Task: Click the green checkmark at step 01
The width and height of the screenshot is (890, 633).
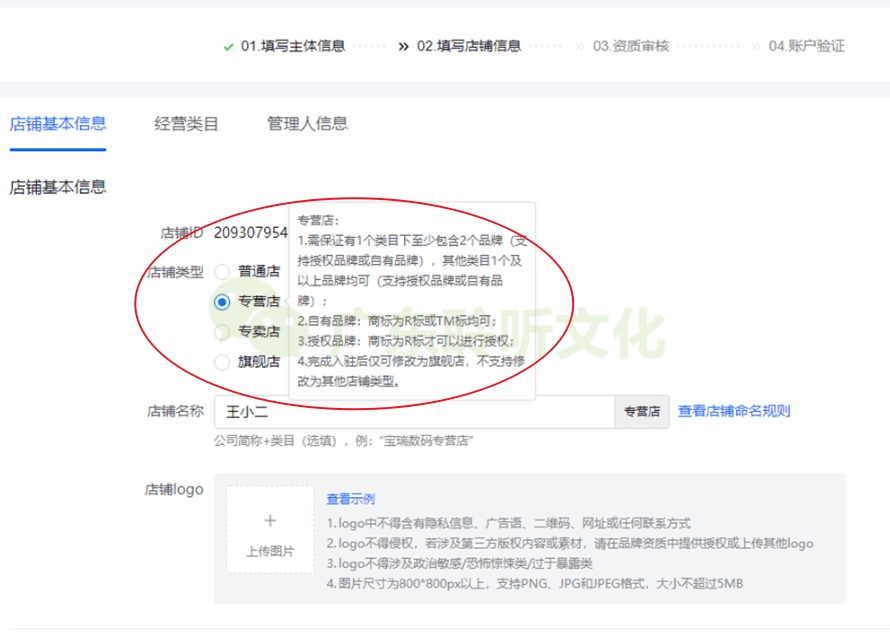Action: (x=229, y=46)
